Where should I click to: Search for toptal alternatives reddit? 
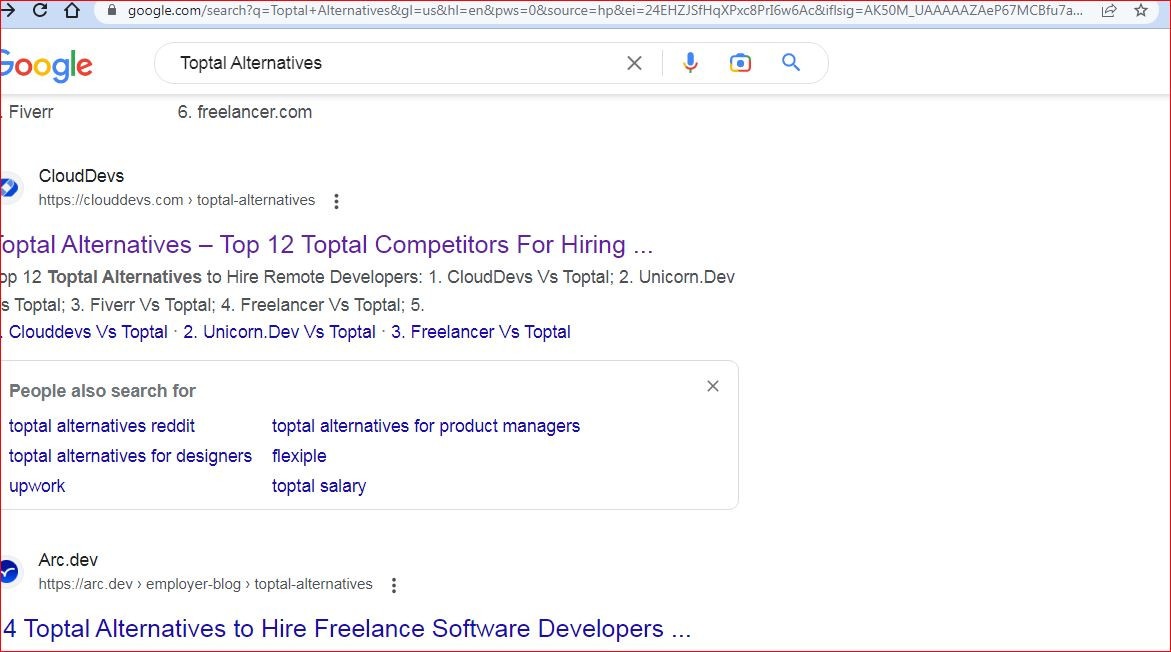pos(102,426)
